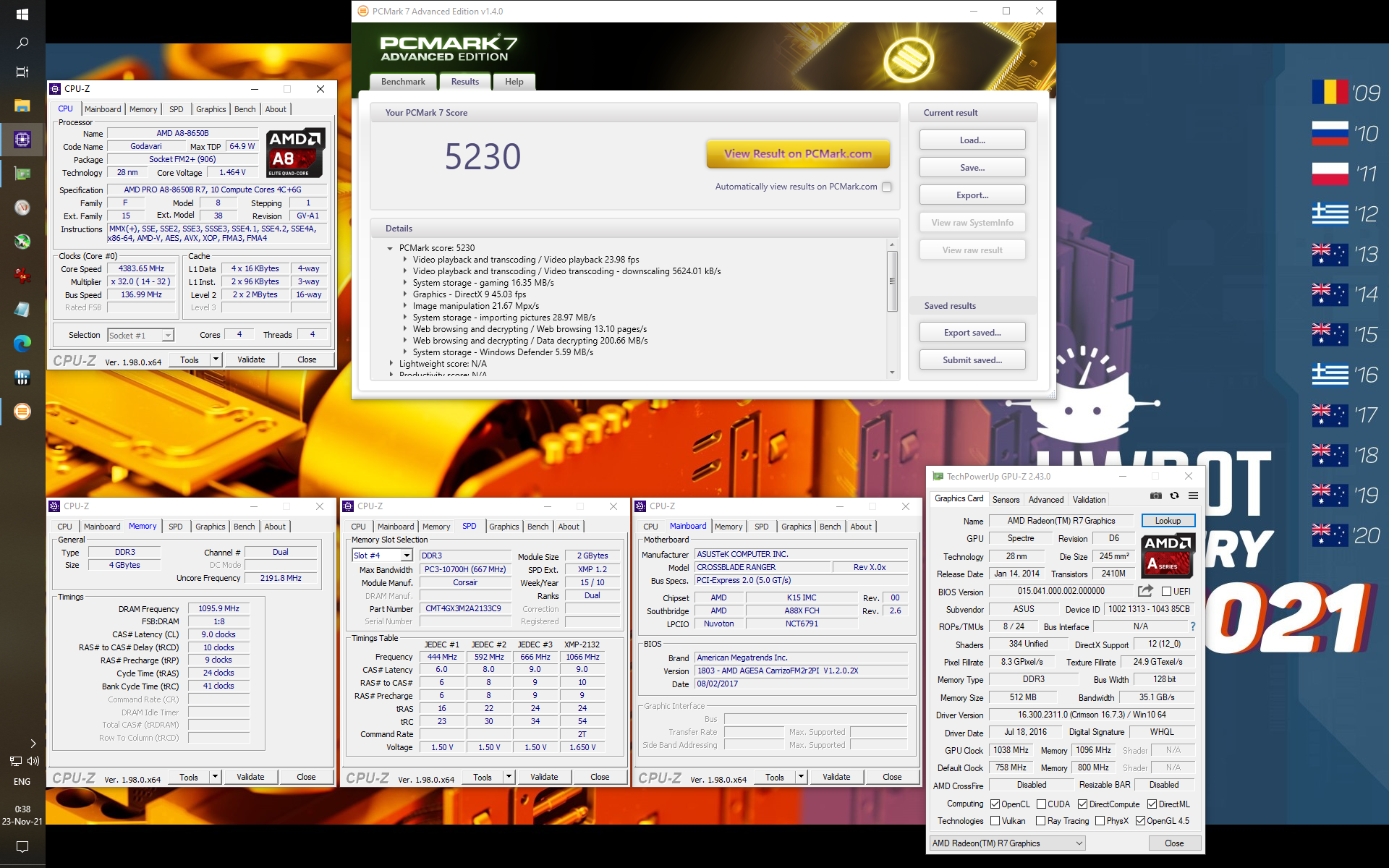Viewport: 1389px width, 868px height.
Task: Open the Validation tab in GPU-Z
Action: 1089,499
